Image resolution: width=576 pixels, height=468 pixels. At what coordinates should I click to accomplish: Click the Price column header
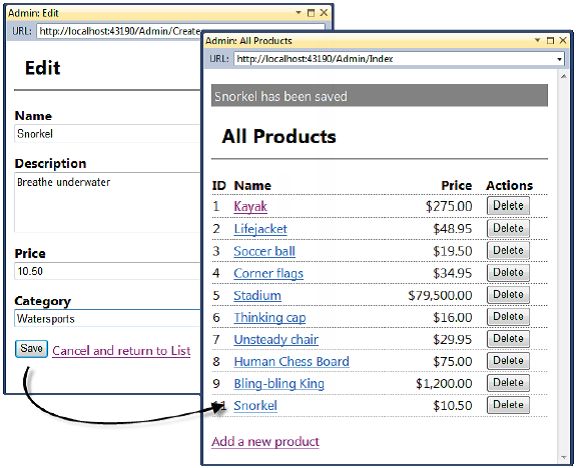coord(457,186)
